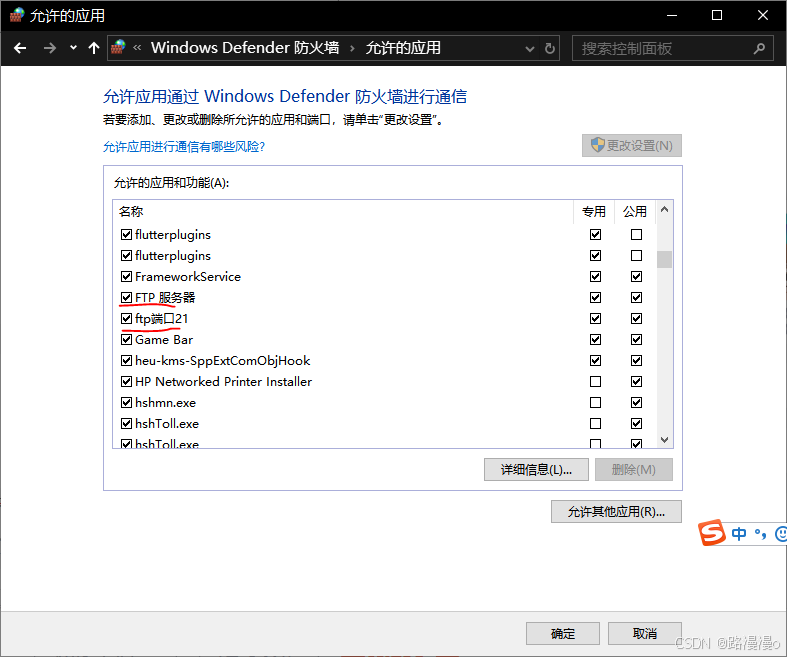
Task: Click the 更改设置(N) button
Action: (631, 146)
